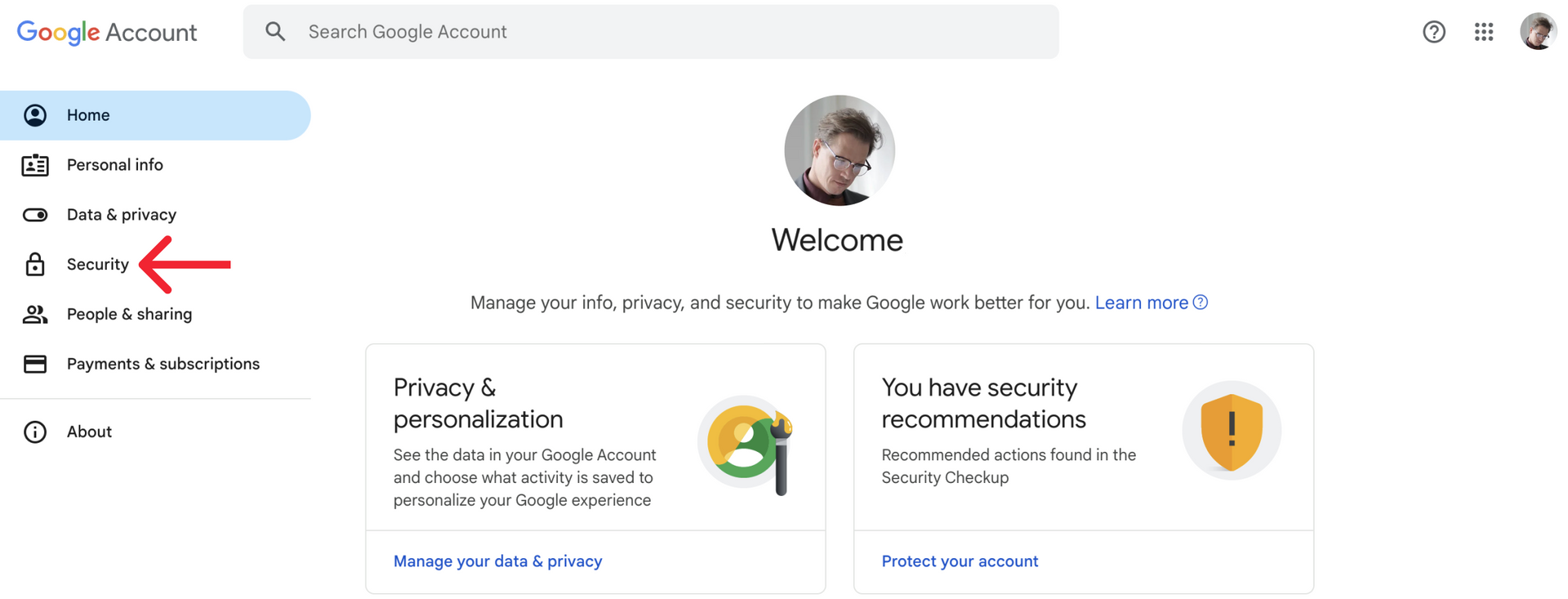Follow the Learn more link
Viewport: 1568px width, 599px height.
tap(1142, 302)
